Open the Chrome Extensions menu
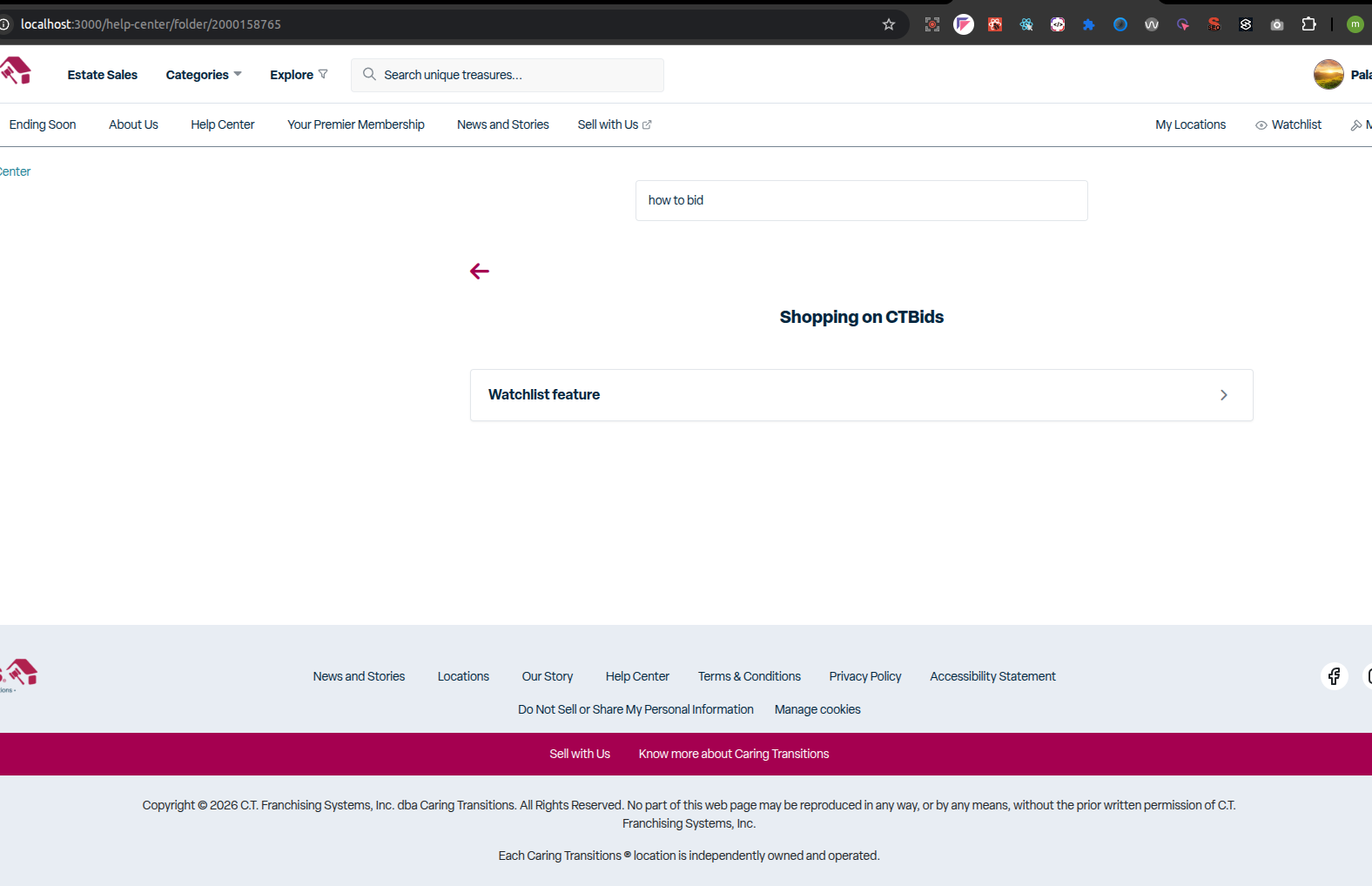The image size is (1372, 886). [x=1308, y=24]
